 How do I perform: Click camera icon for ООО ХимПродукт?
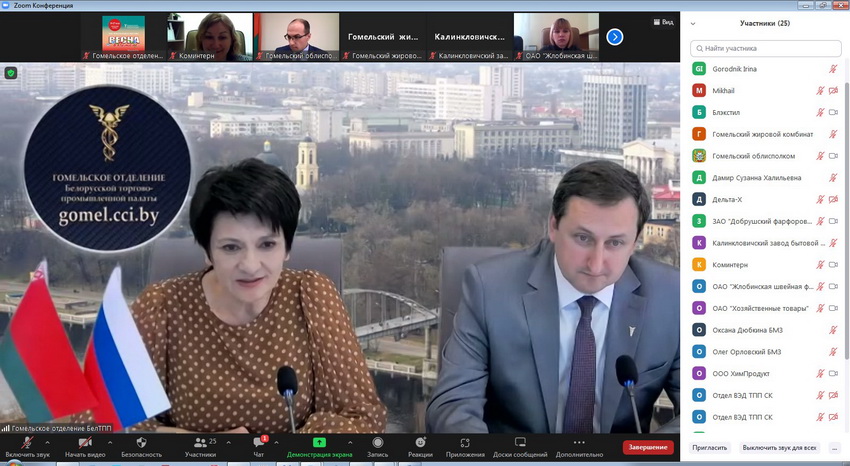(834, 373)
